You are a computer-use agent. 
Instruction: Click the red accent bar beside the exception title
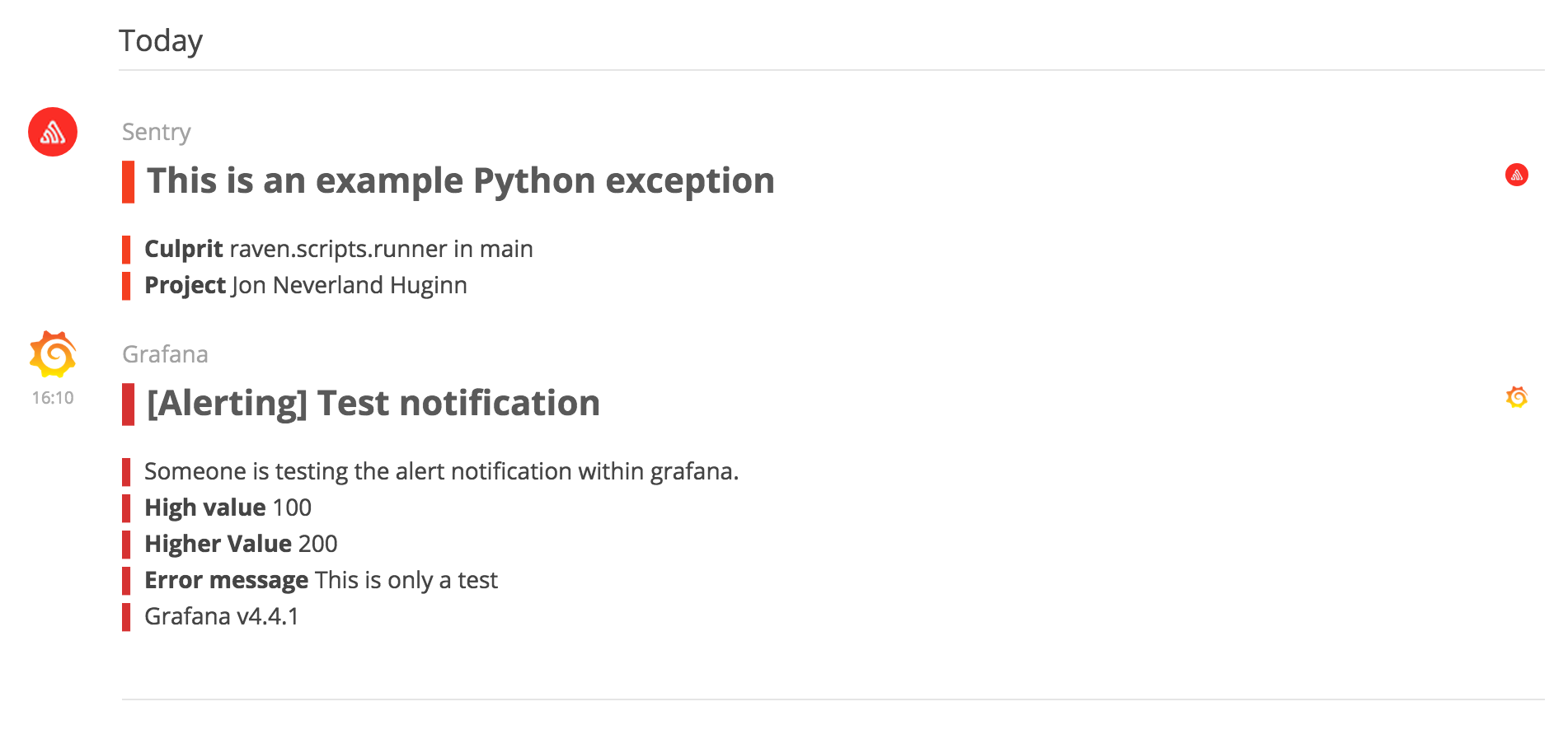click(x=128, y=180)
